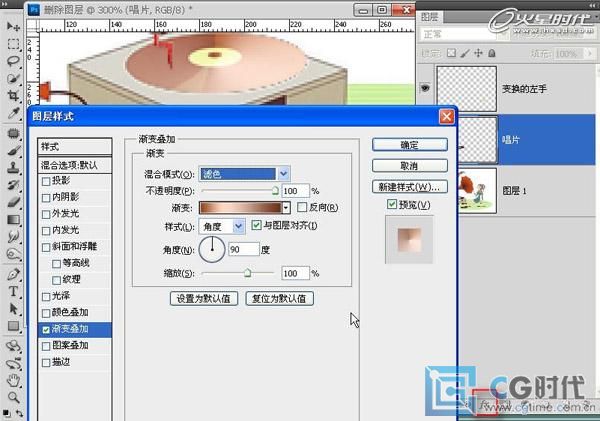Select the Horizontal Type tool
The height and width of the screenshot is (421, 600).
point(13,291)
